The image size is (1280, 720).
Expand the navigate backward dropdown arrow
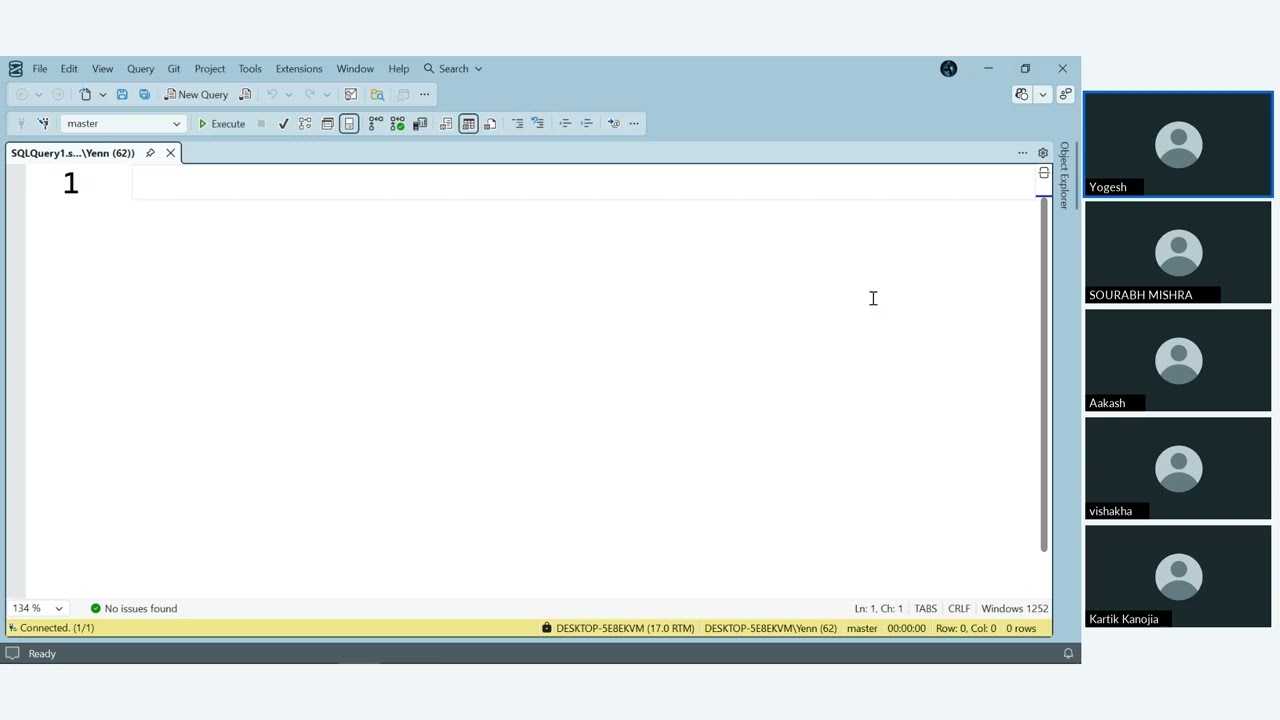pyautogui.click(x=38, y=94)
